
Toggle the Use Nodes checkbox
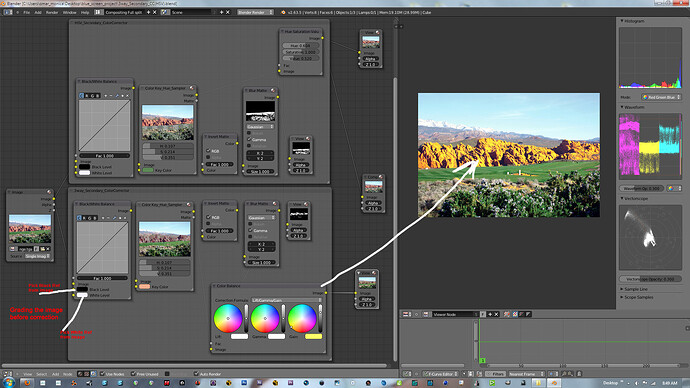[103, 374]
